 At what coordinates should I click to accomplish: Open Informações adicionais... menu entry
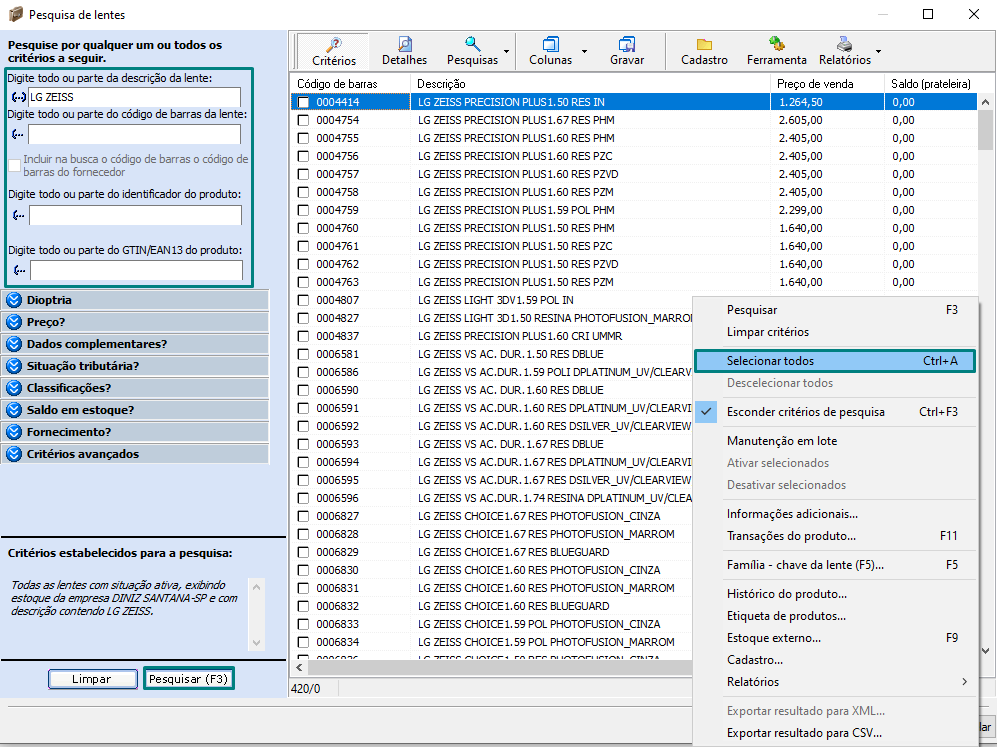(x=835, y=514)
